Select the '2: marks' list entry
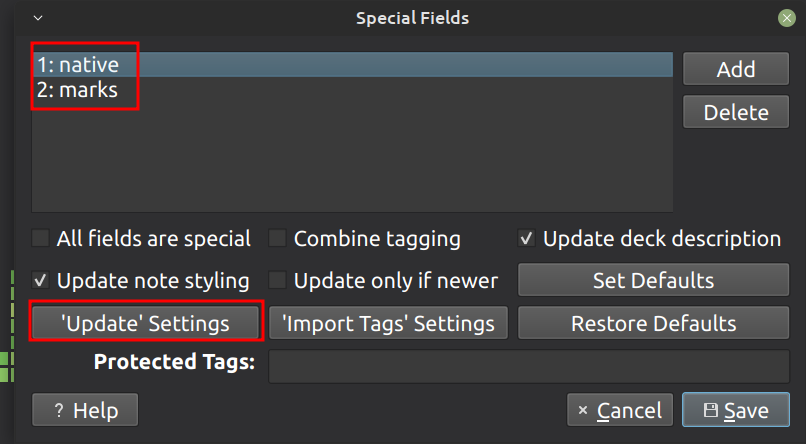The image size is (806, 444). (77, 90)
